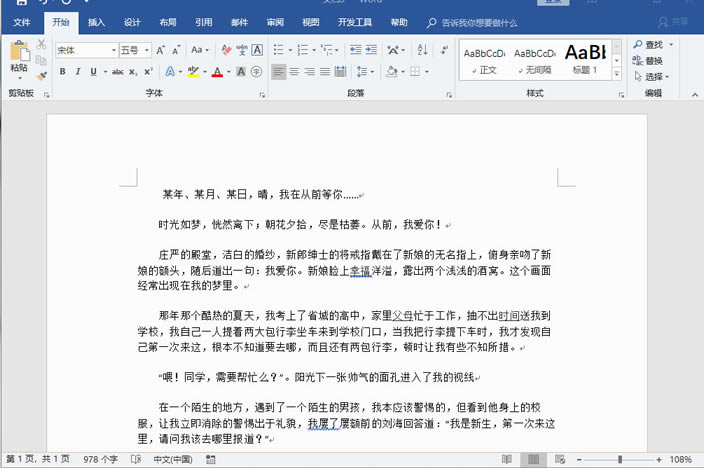Click the phonetic guide icon
Viewport: 704px width, 468px height.
coord(242,50)
